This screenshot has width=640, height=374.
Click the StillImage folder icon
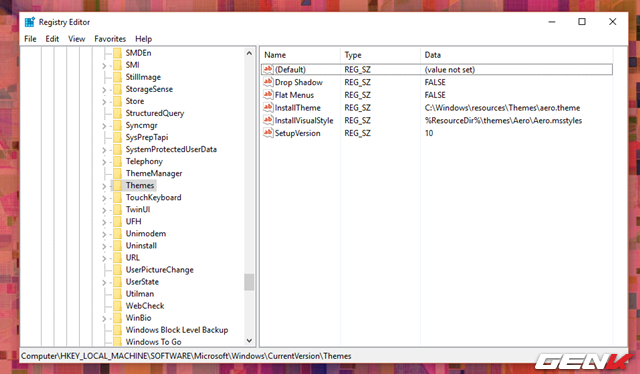[117, 77]
